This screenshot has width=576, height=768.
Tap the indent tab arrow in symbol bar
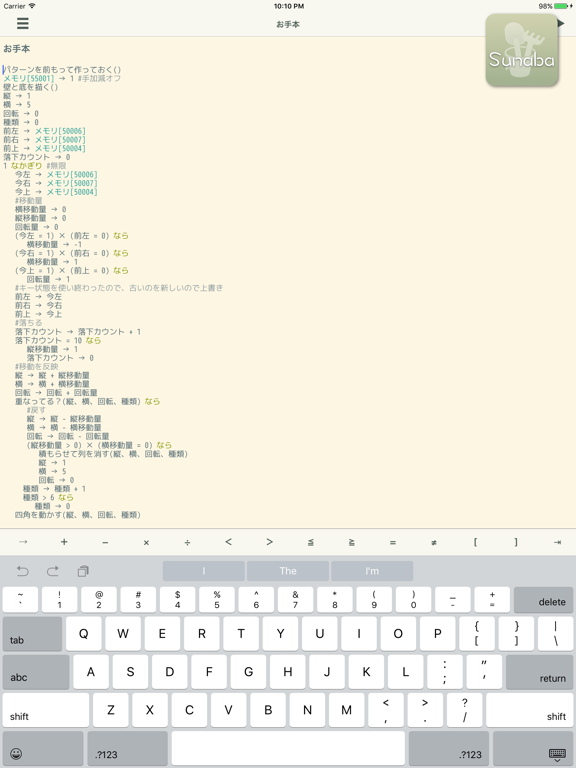pyautogui.click(x=557, y=542)
